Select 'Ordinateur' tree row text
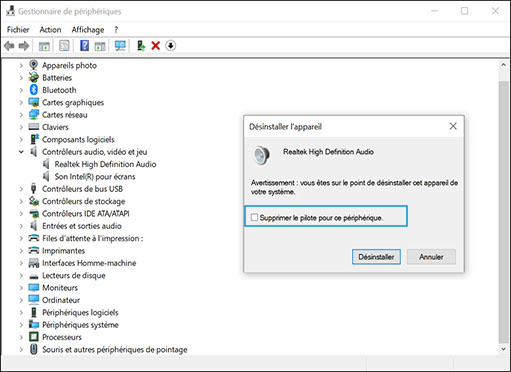 click(x=61, y=300)
